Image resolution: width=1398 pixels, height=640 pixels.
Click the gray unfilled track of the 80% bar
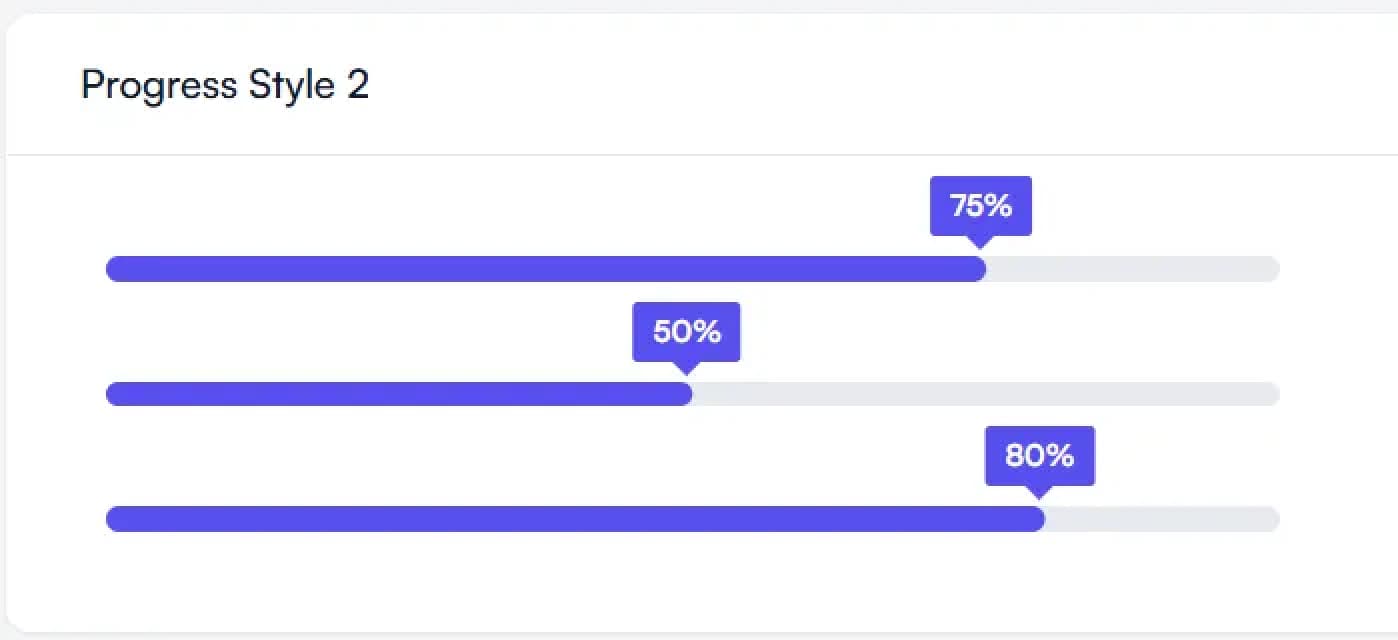[x=1160, y=519]
